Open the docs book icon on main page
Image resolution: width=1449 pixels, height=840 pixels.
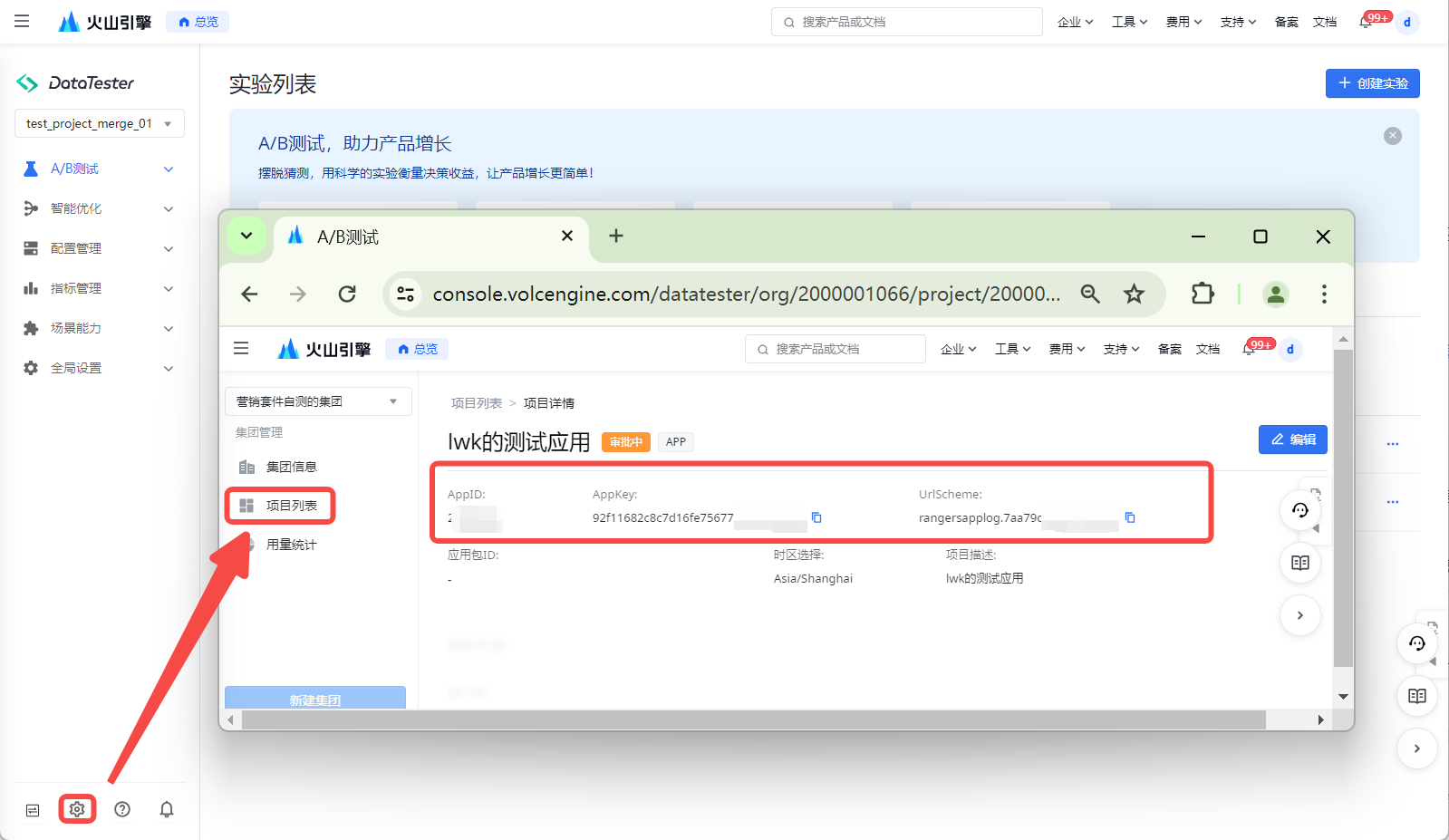1417,696
